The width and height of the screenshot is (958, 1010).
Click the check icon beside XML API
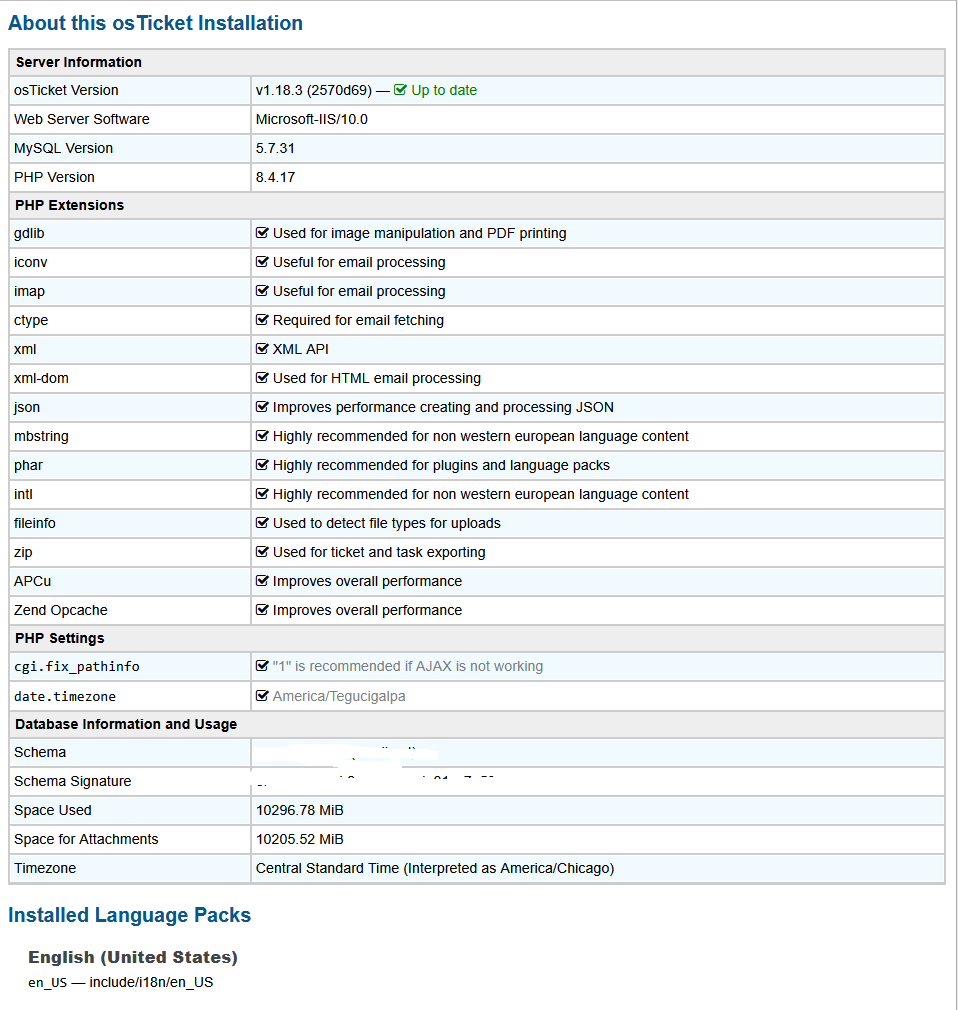(262, 349)
